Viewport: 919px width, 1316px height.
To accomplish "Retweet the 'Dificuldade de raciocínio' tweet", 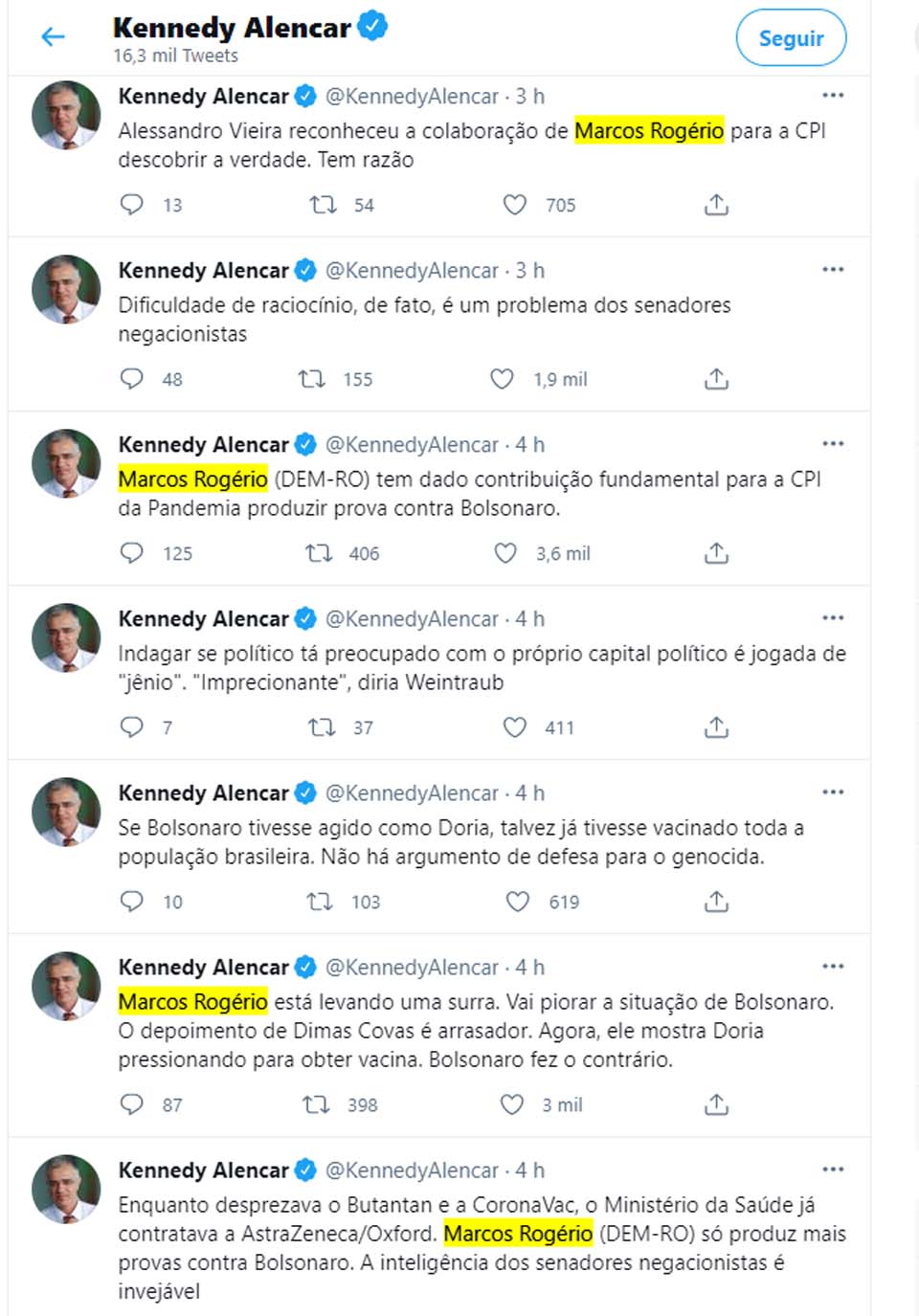I will point(312,379).
